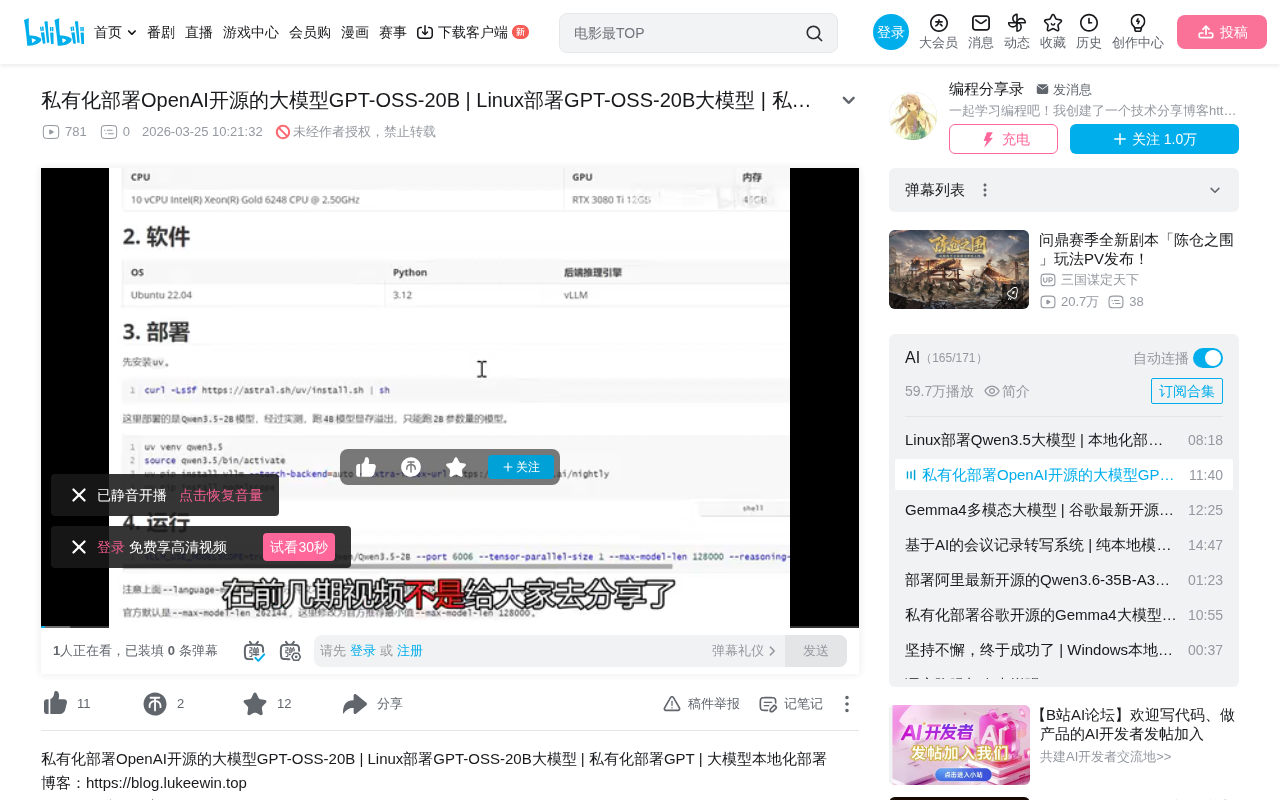Click the 稿件举报 report icon
1280x800 pixels.
[672, 704]
